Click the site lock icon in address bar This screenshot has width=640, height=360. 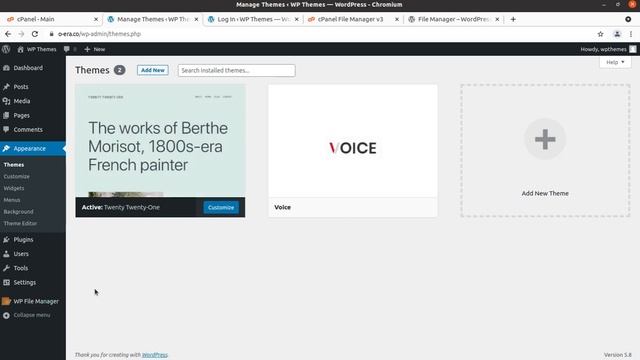click(x=51, y=34)
